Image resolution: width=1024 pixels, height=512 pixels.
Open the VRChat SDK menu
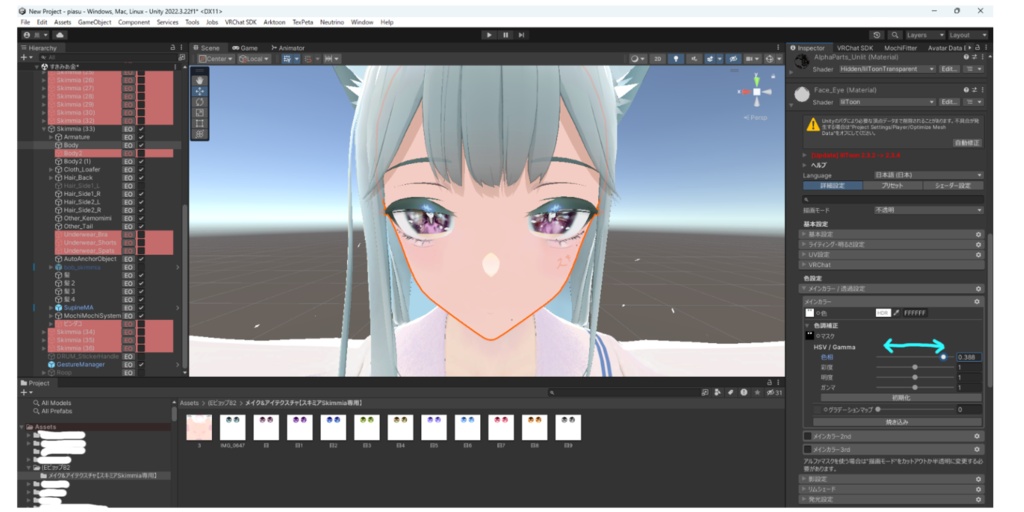tap(241, 22)
